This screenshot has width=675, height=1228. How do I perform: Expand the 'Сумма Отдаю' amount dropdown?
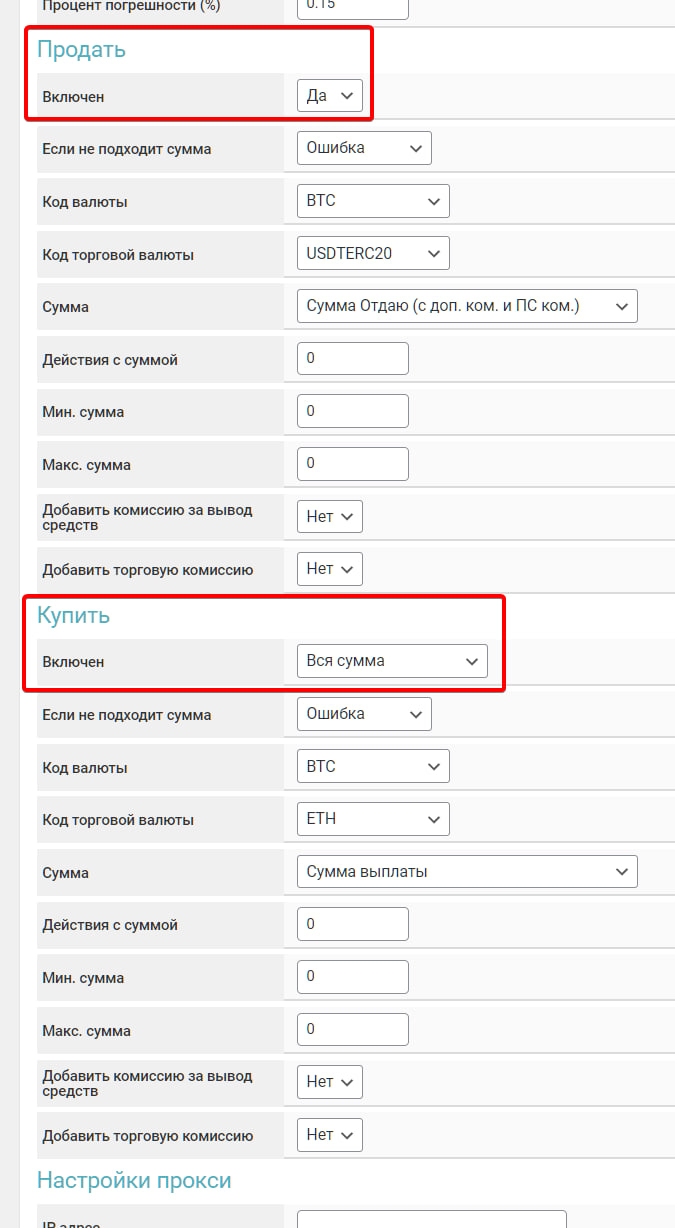point(467,306)
